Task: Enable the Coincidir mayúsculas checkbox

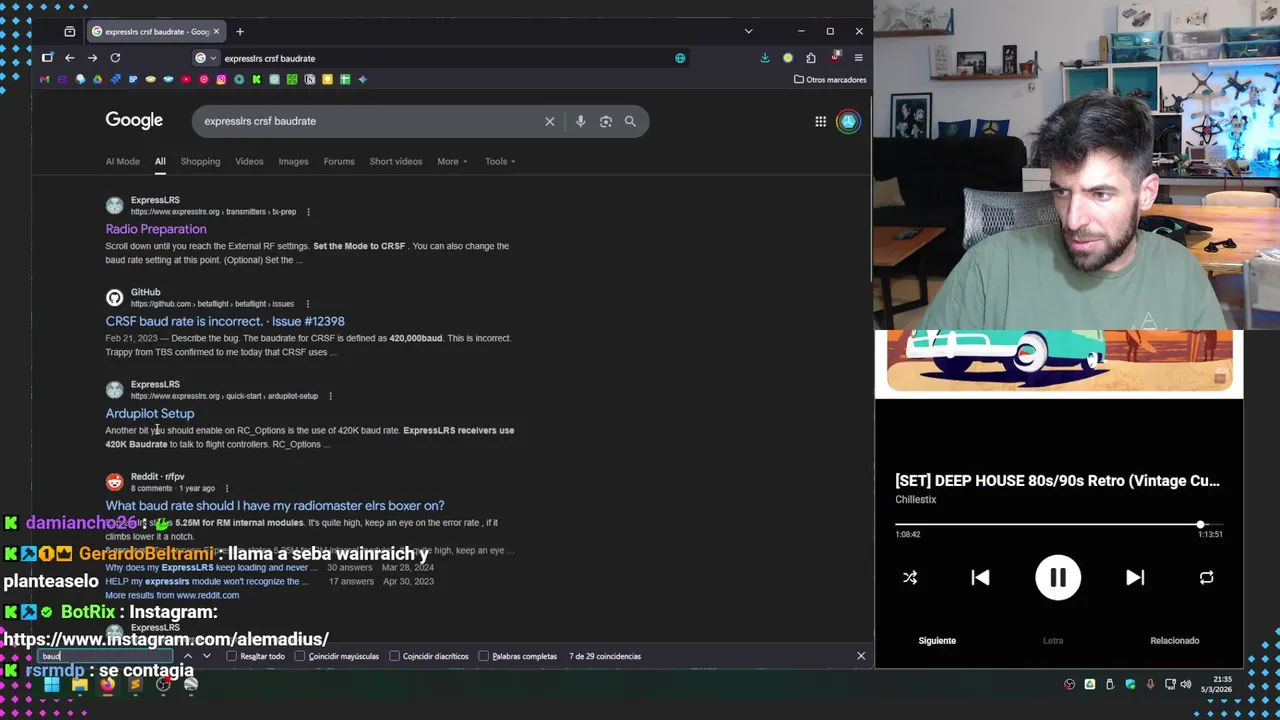Action: coord(300,656)
